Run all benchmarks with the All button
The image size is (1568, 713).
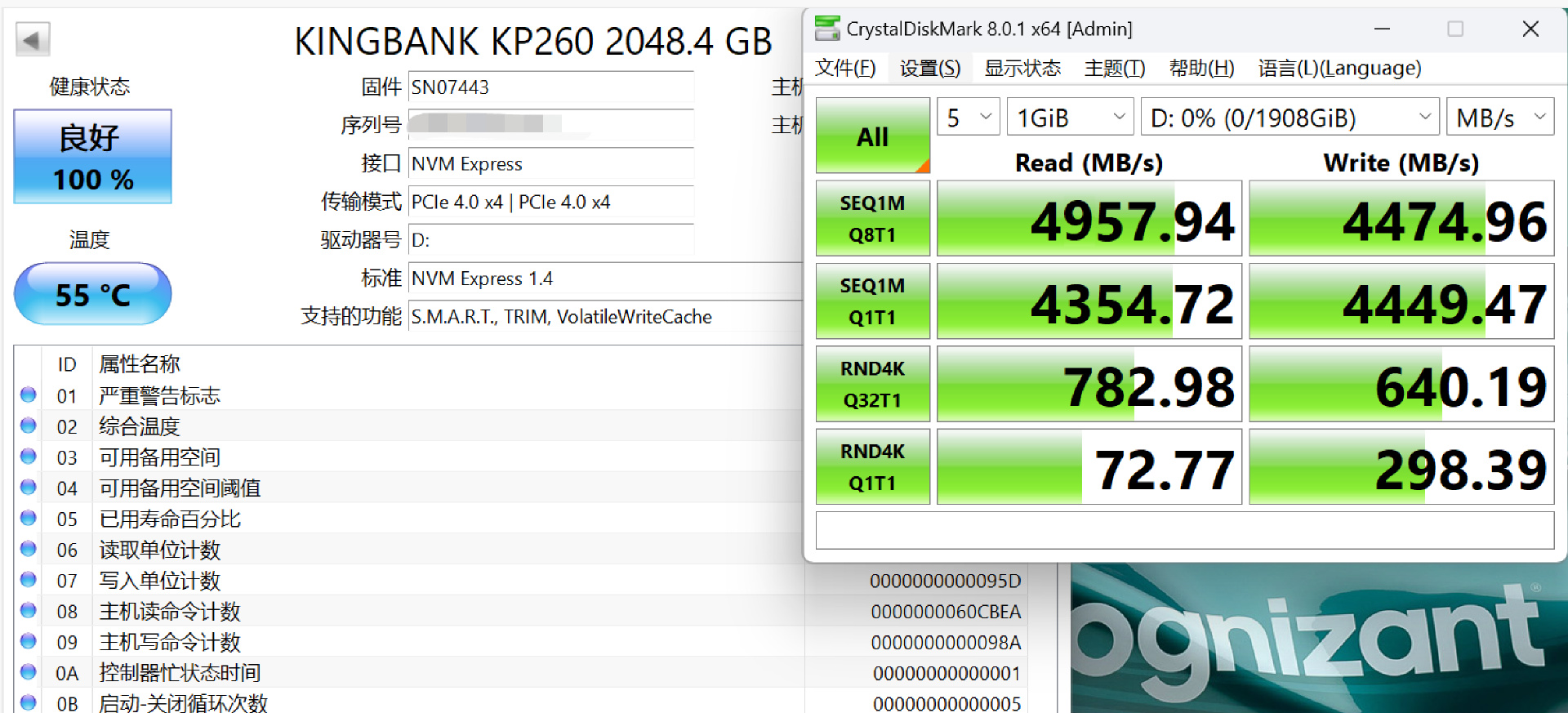tap(872, 136)
